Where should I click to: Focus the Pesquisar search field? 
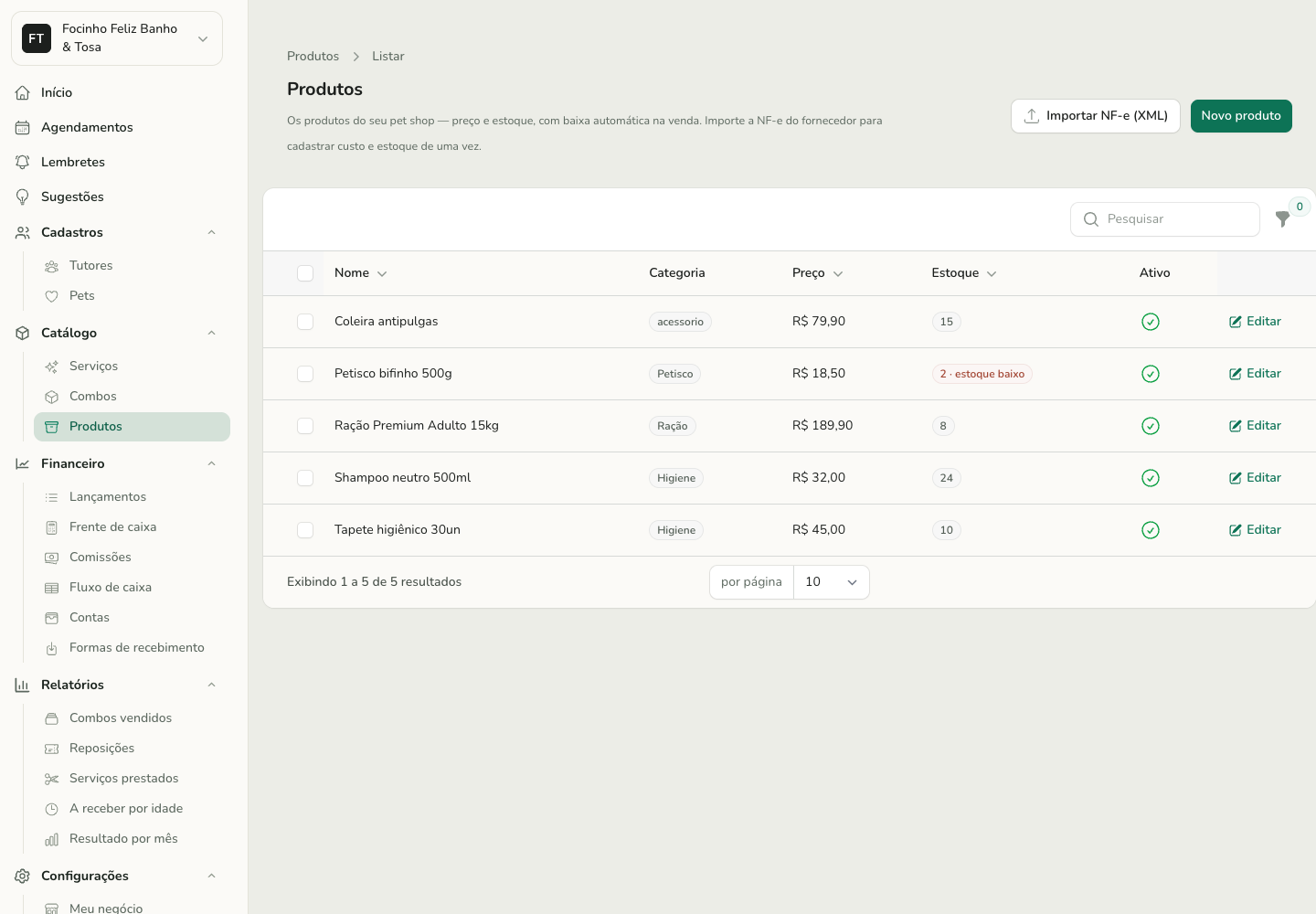(1165, 219)
